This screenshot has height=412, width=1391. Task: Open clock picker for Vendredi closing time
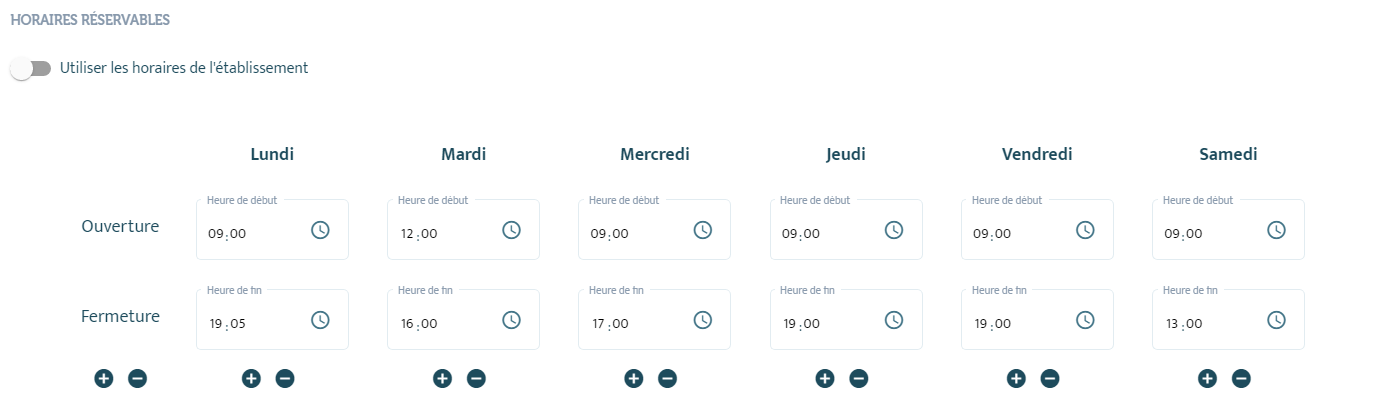(1085, 320)
